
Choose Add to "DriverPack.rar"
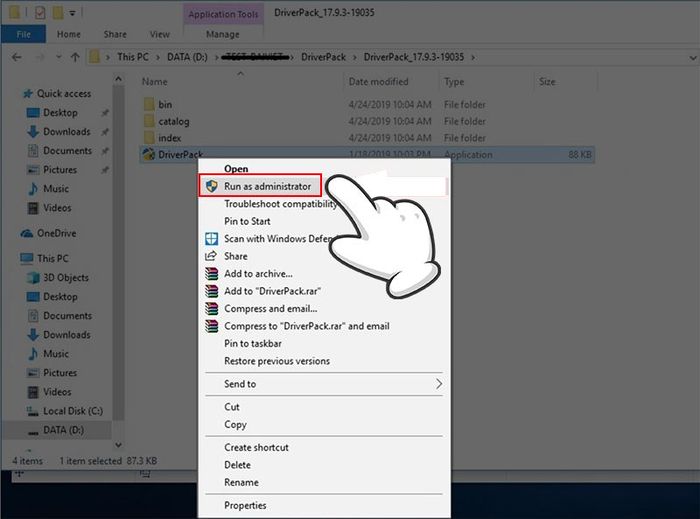pos(272,291)
